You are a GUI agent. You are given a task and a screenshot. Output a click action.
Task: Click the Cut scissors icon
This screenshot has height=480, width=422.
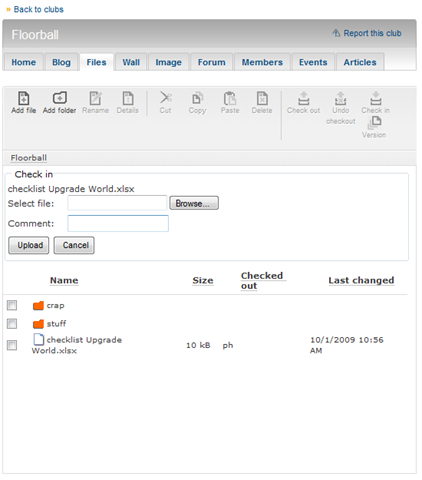(165, 98)
